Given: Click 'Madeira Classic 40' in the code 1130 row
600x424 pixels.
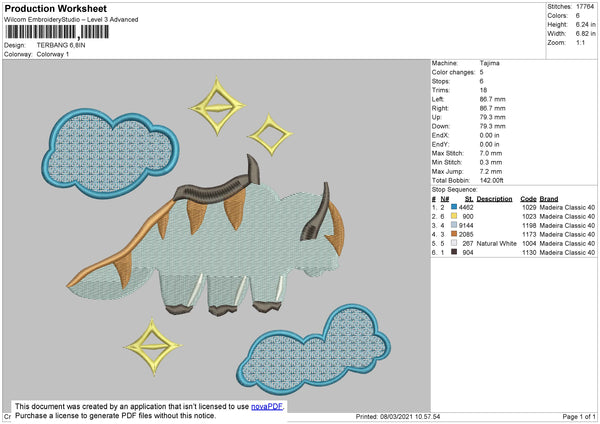Looking at the screenshot, I should coord(567,253).
